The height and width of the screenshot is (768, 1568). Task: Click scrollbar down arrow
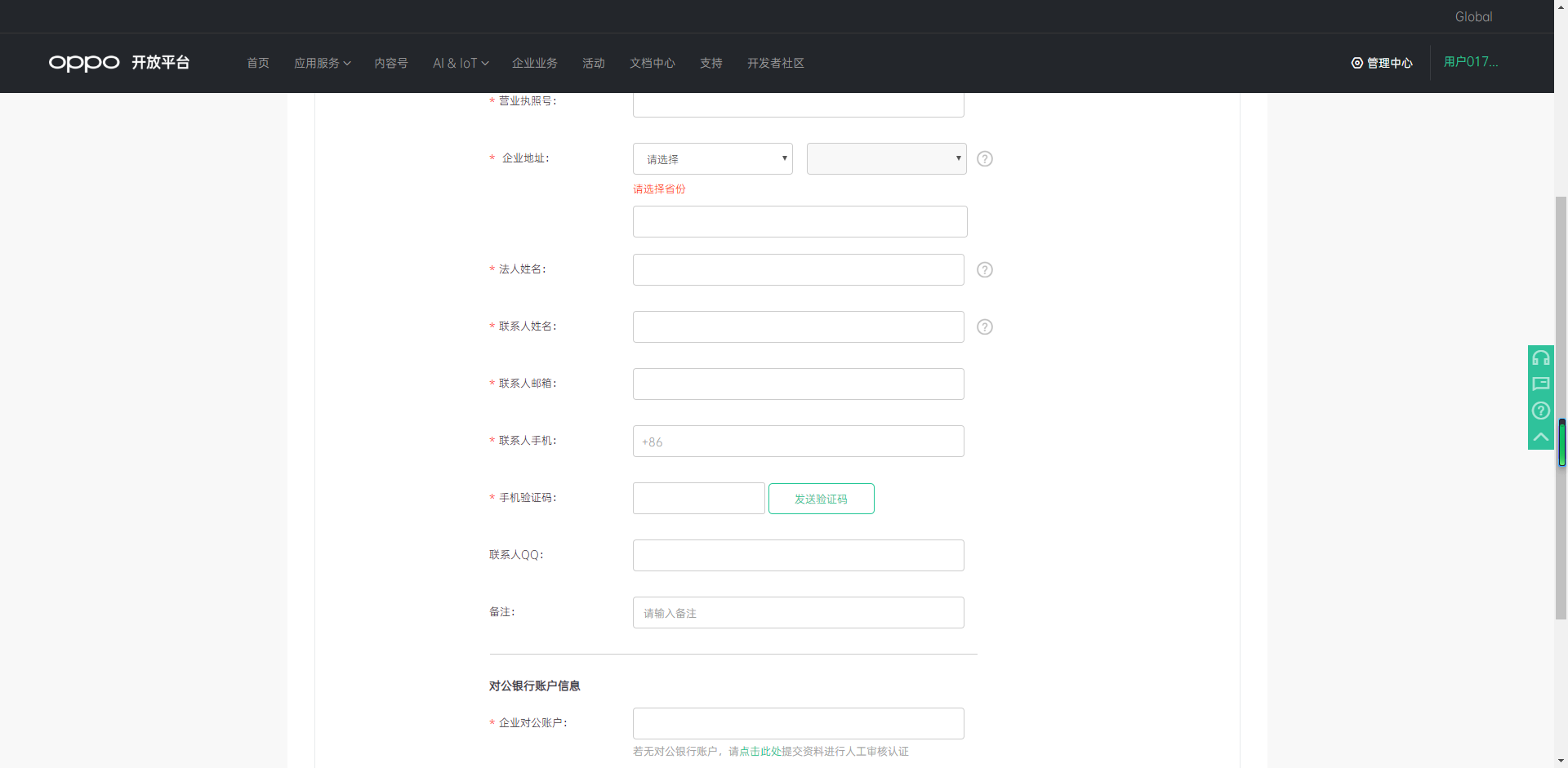click(x=1561, y=761)
